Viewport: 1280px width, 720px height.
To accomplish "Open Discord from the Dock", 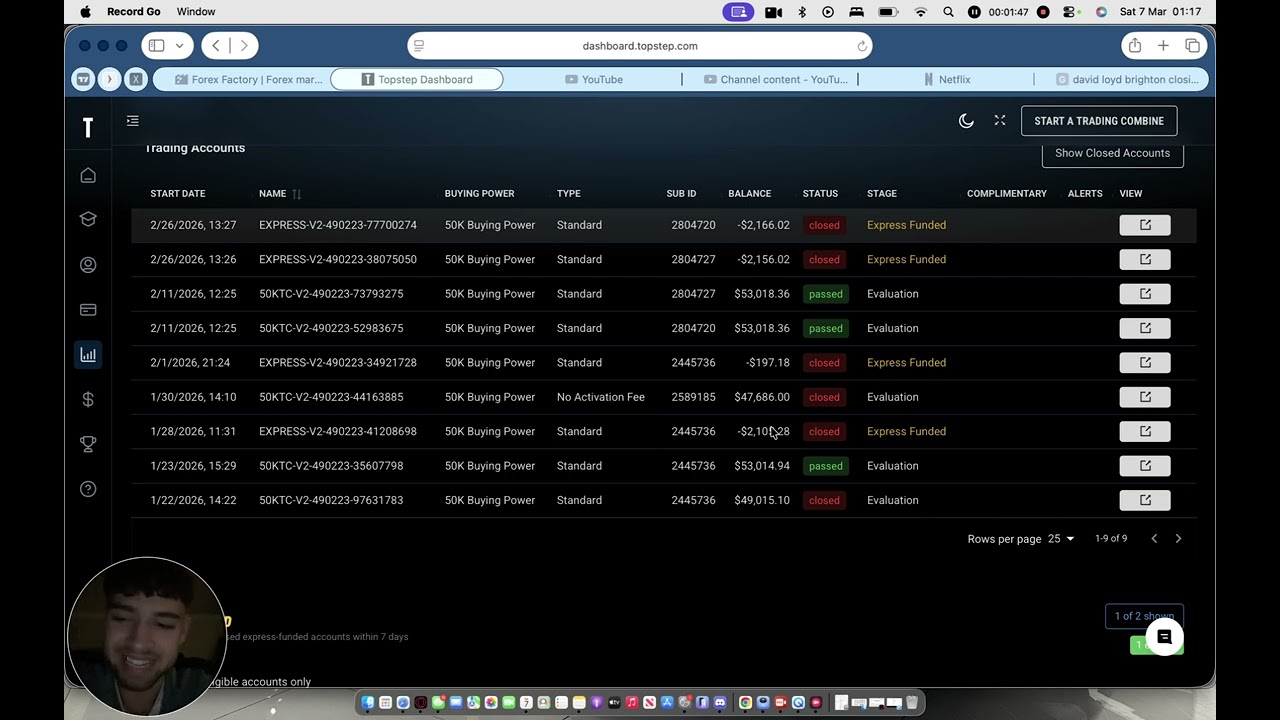I will click(719, 703).
